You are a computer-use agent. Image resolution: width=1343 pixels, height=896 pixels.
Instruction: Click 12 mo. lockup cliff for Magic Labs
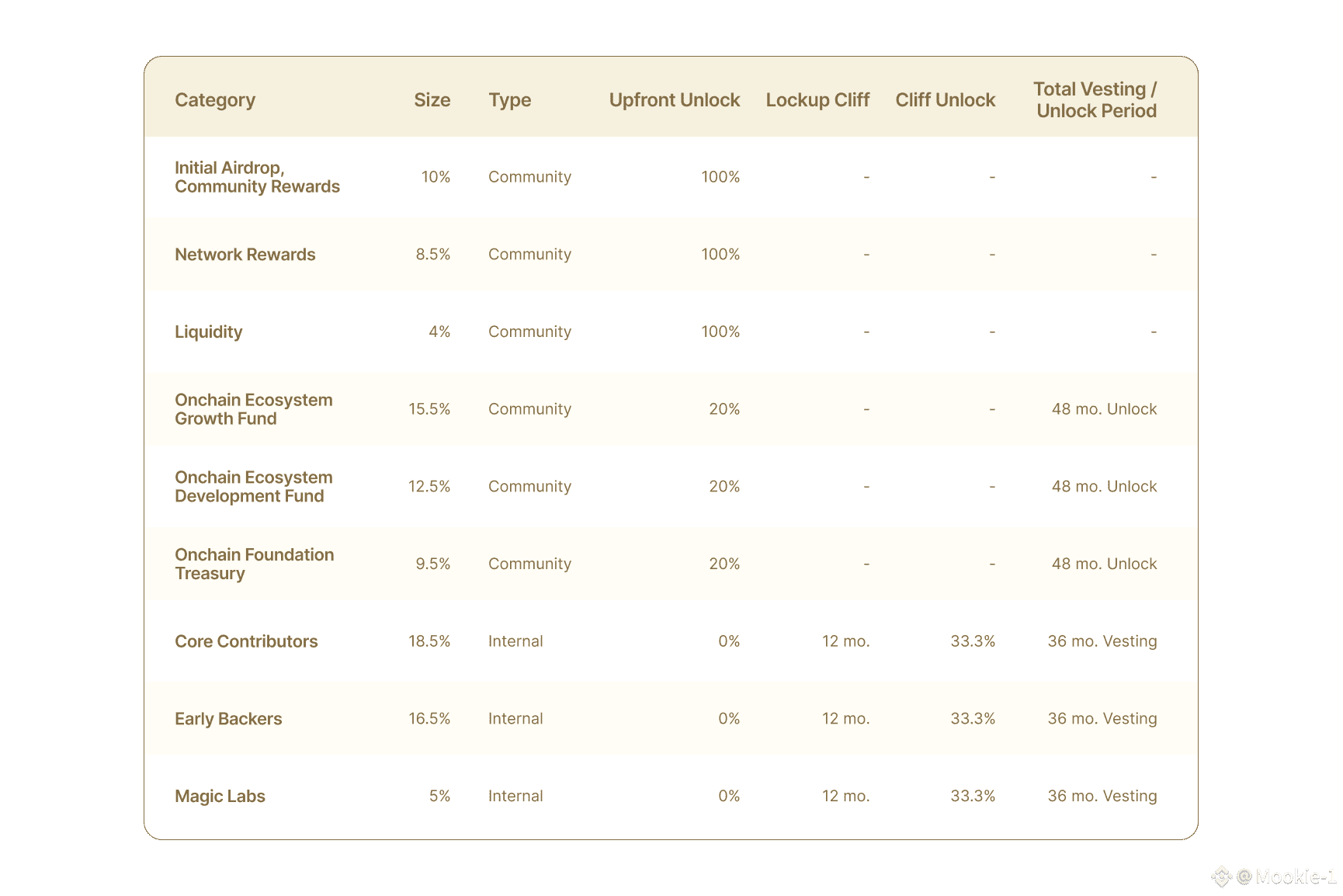point(846,796)
